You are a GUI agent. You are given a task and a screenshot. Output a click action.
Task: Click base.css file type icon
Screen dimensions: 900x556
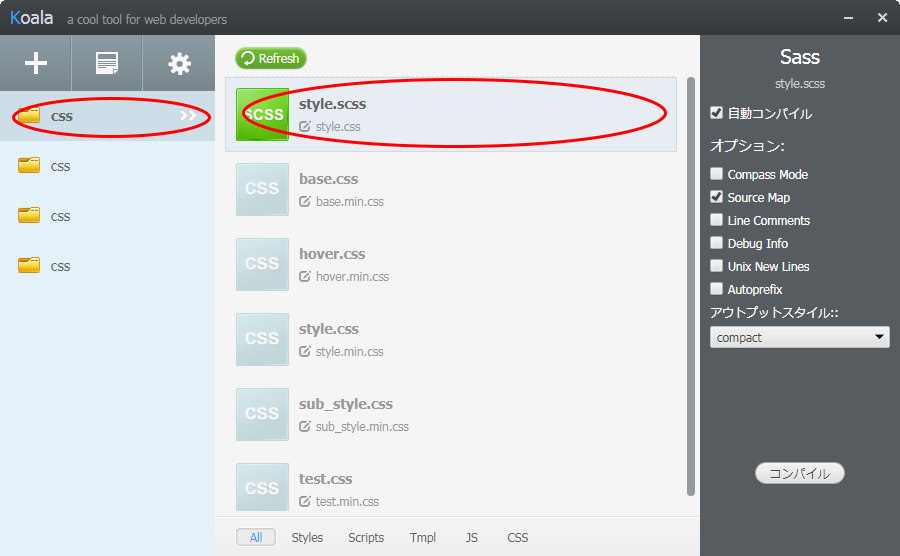pos(262,189)
